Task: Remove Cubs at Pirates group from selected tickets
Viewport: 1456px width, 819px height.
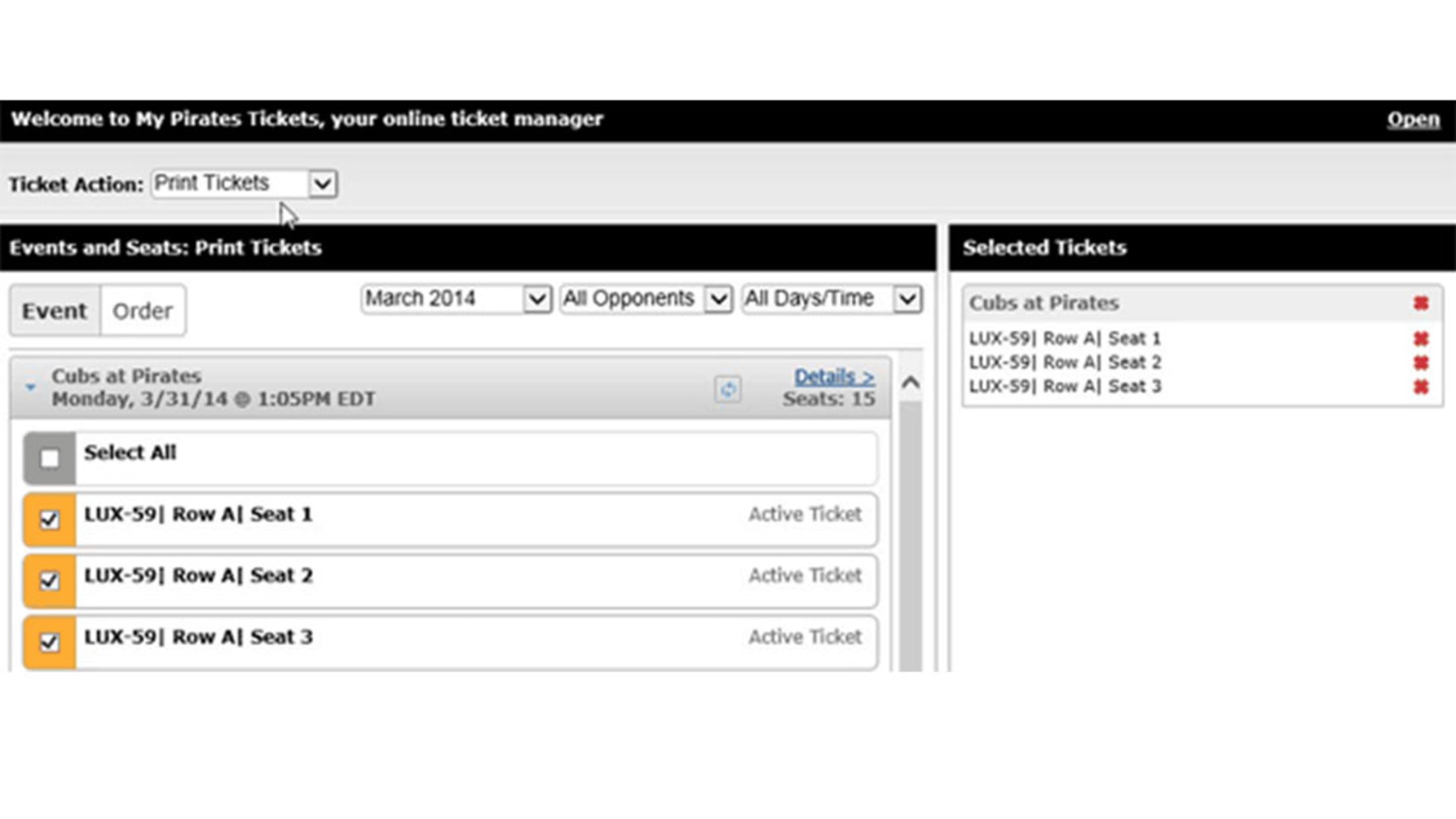Action: coord(1420,303)
